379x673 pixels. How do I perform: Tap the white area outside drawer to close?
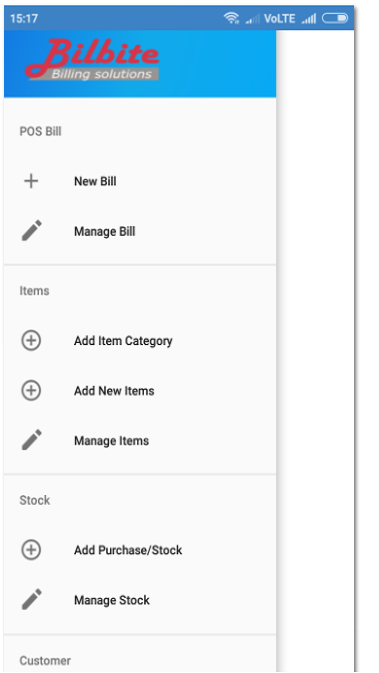click(x=315, y=343)
